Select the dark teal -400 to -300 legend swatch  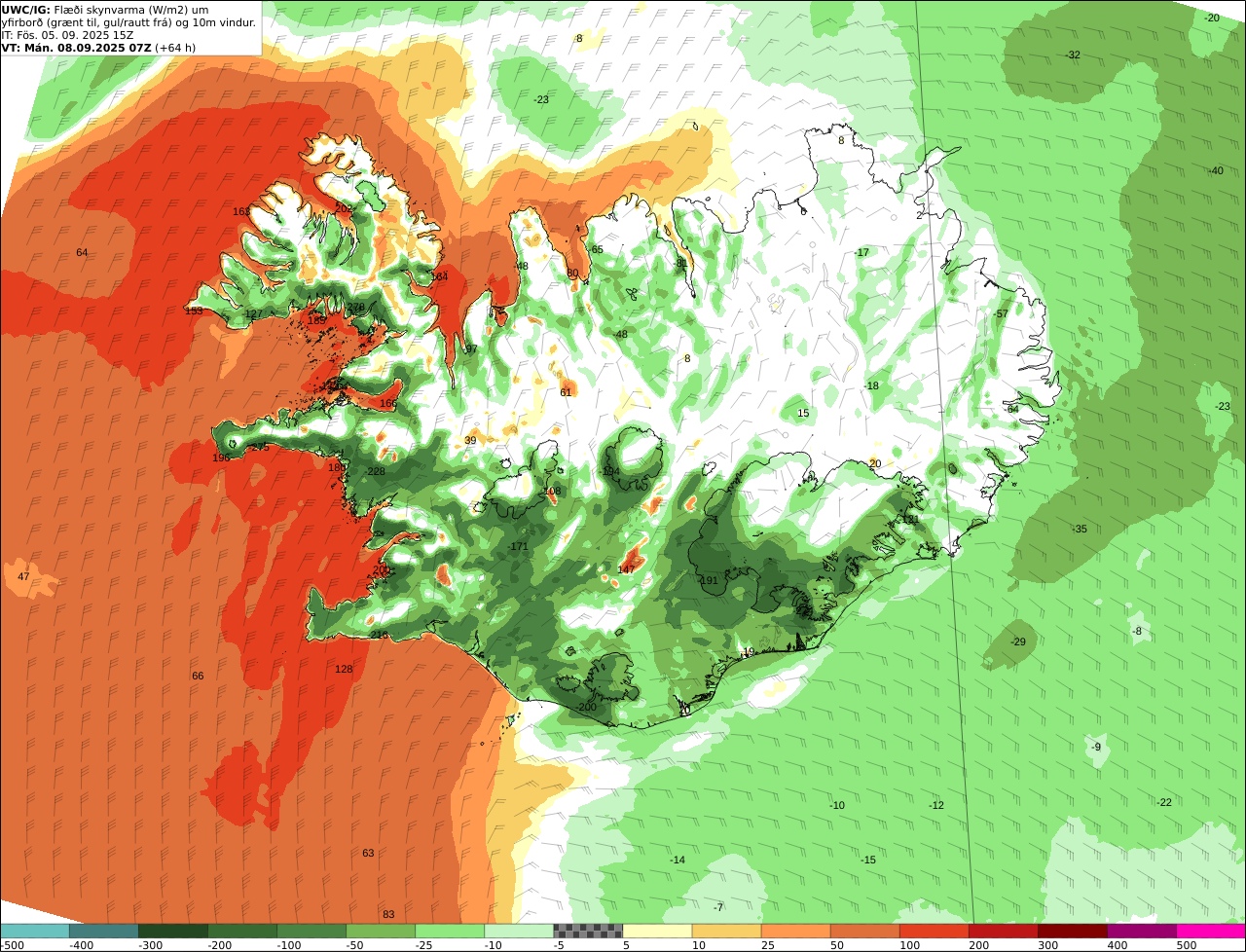tap(104, 931)
